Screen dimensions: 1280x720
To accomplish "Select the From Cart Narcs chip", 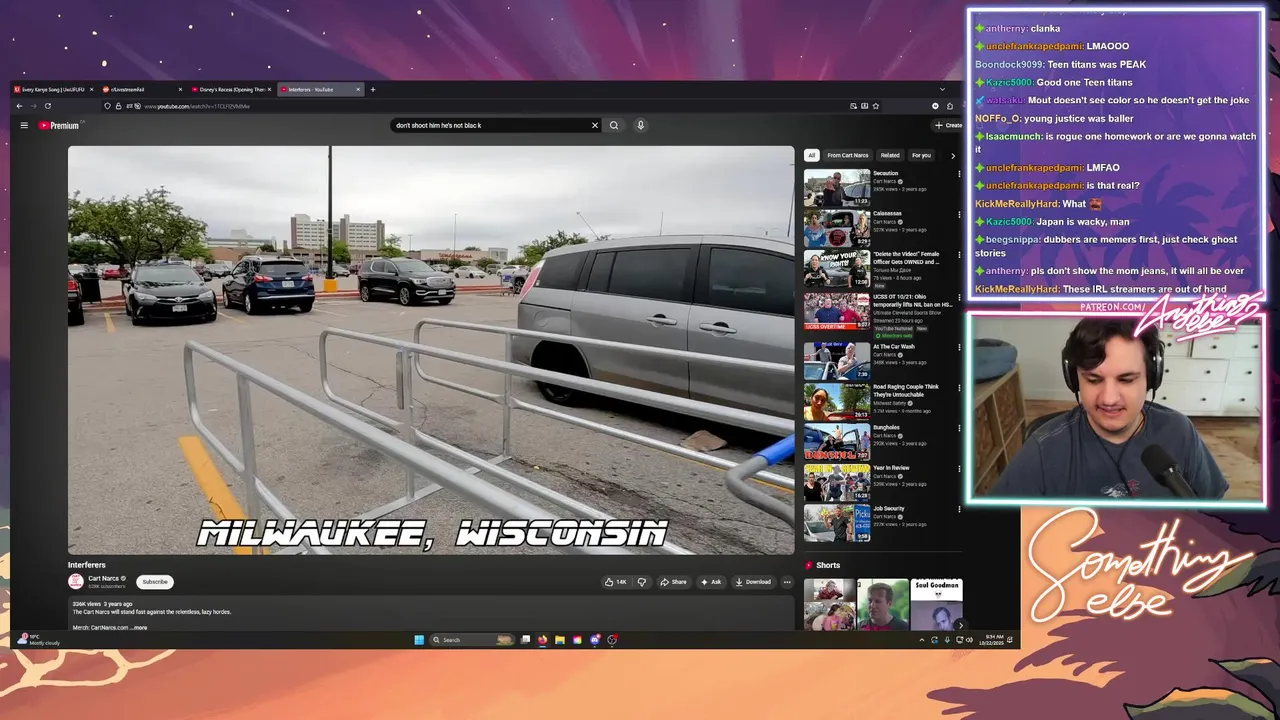I will click(848, 155).
